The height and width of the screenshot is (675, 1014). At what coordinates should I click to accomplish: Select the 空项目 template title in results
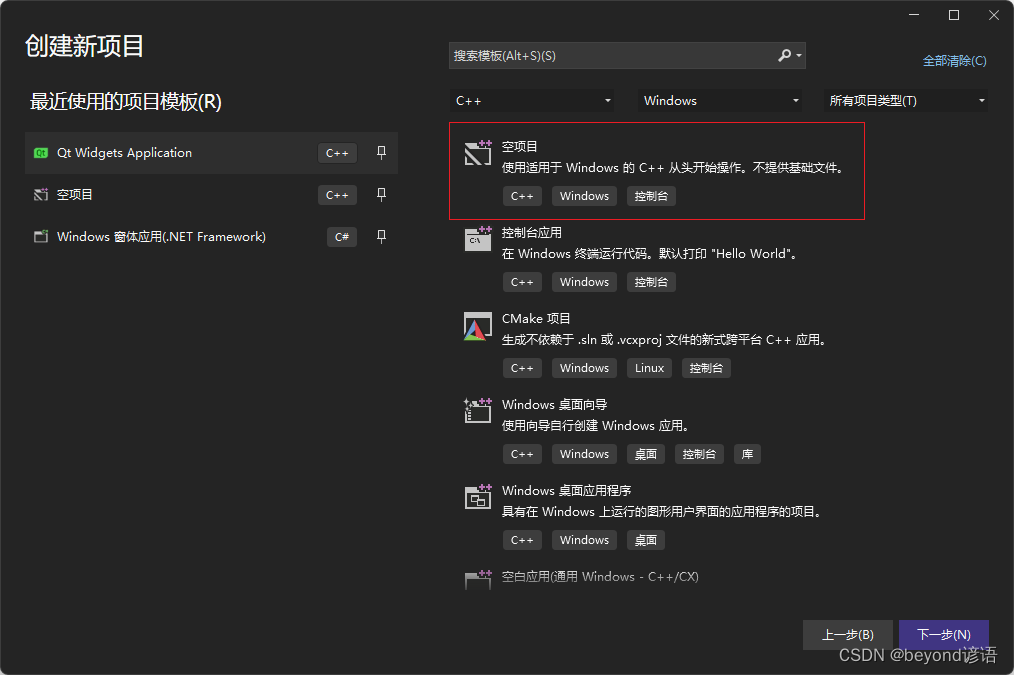(519, 147)
